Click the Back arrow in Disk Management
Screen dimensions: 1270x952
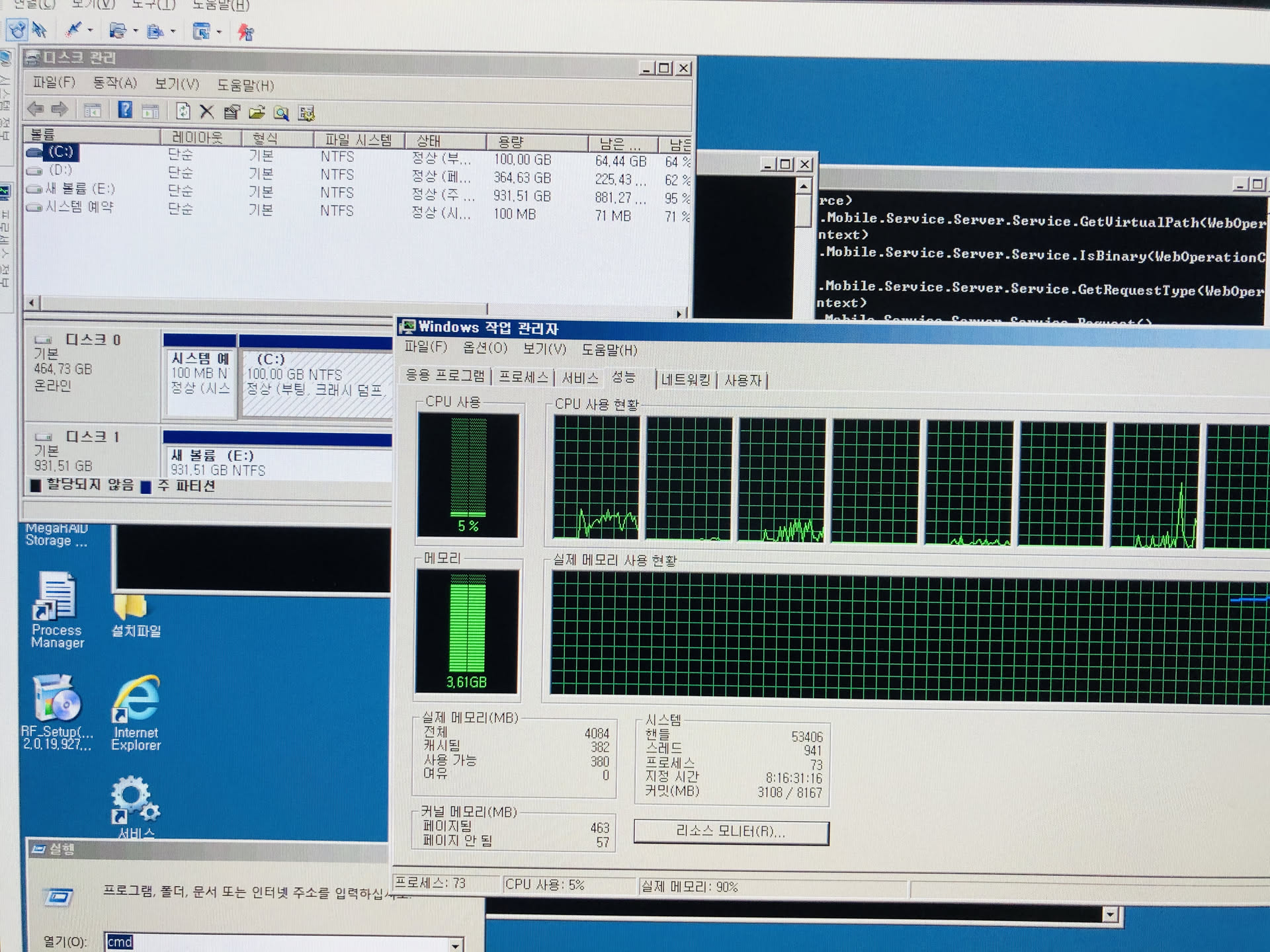36,108
